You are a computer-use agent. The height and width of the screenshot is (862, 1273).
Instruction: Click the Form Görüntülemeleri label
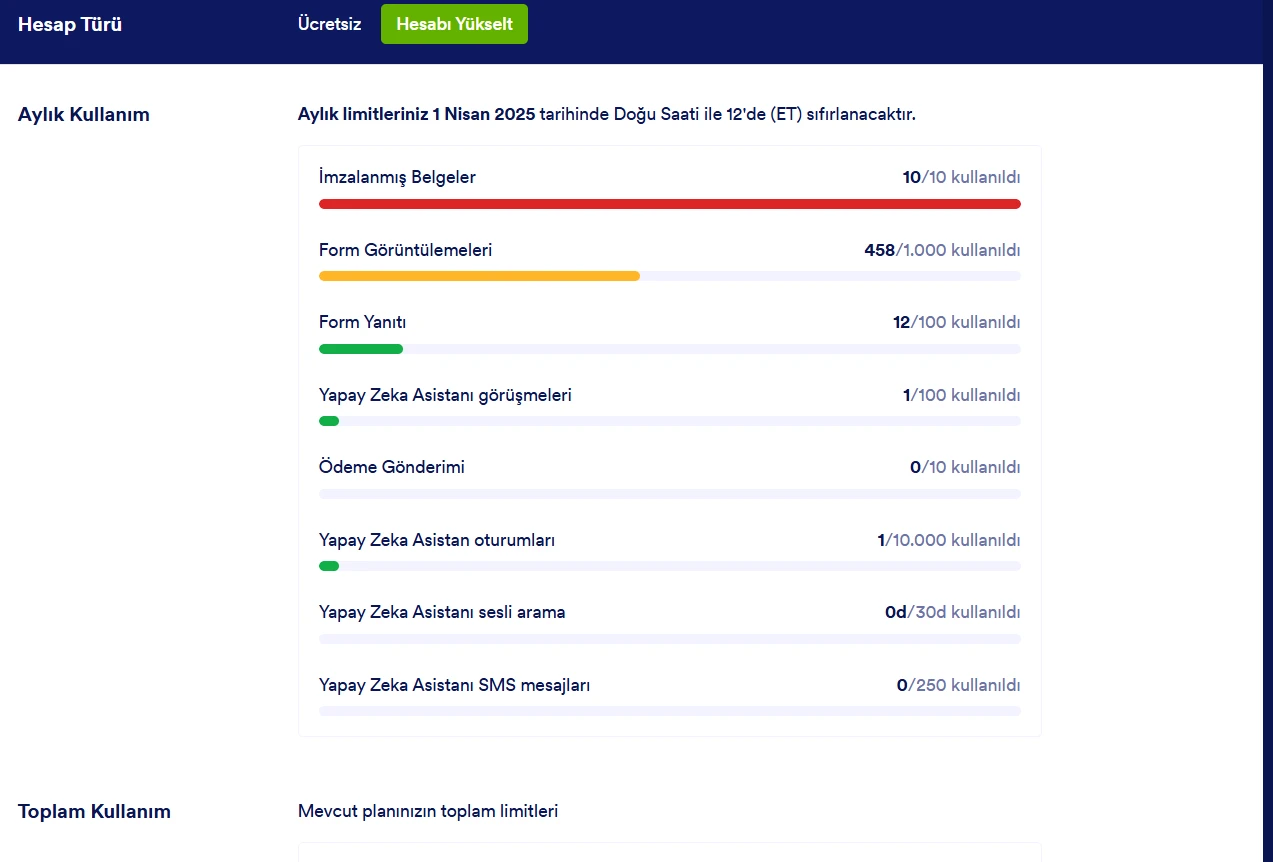[405, 249]
